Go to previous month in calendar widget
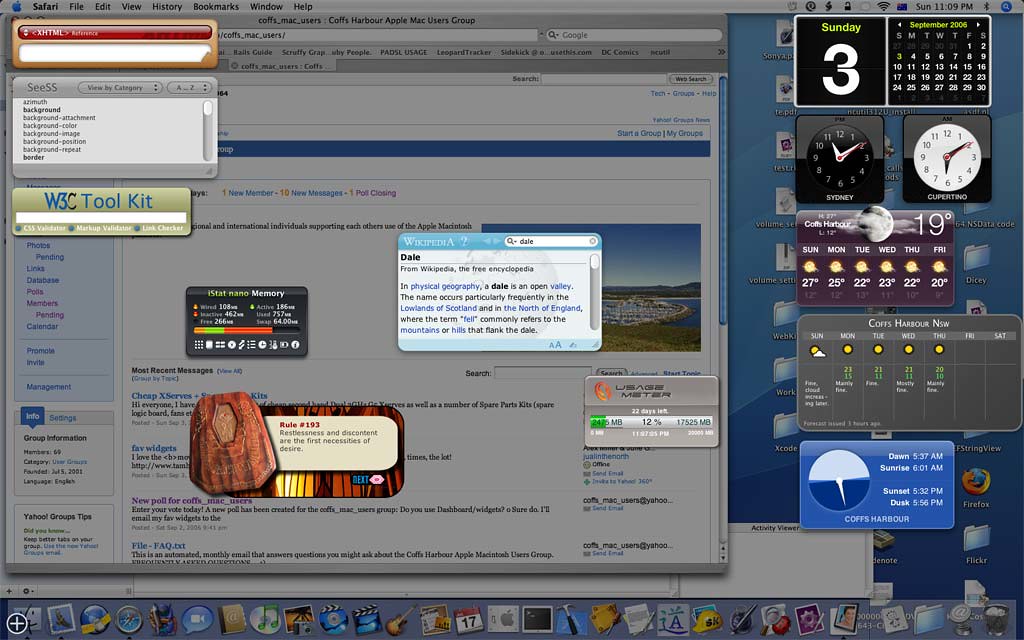The image size is (1024, 640). point(899,25)
